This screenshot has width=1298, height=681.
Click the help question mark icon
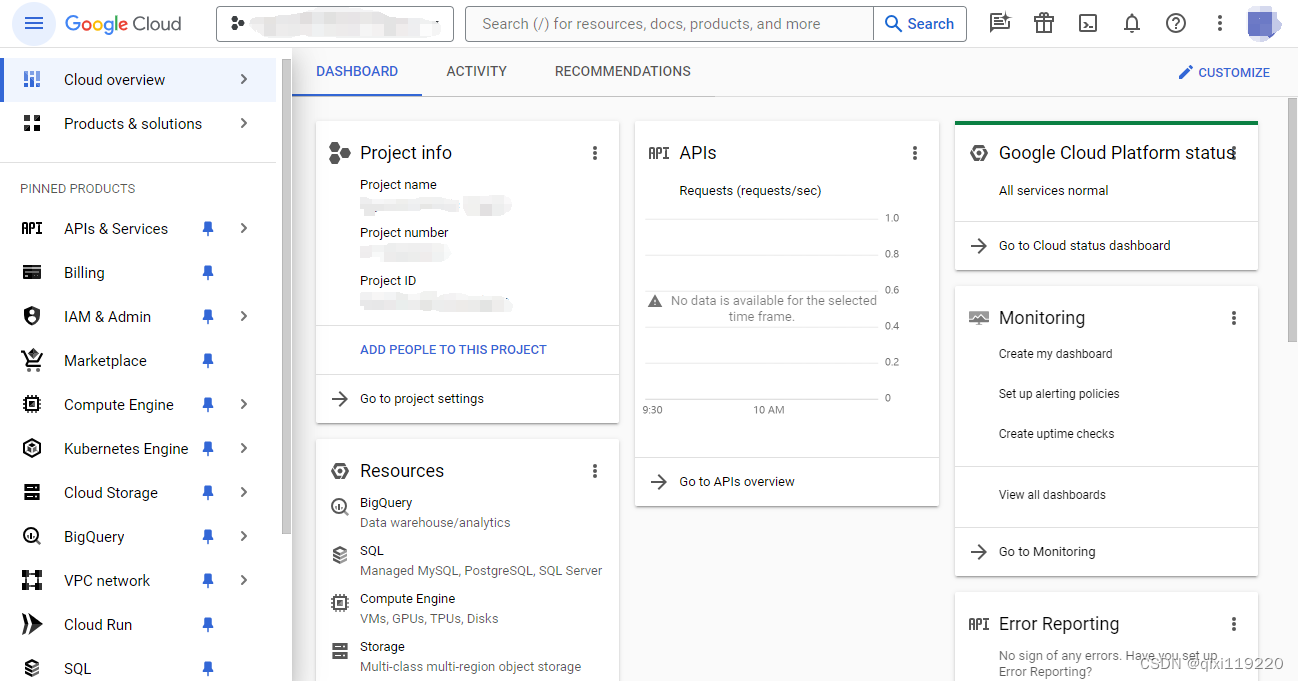point(1176,24)
